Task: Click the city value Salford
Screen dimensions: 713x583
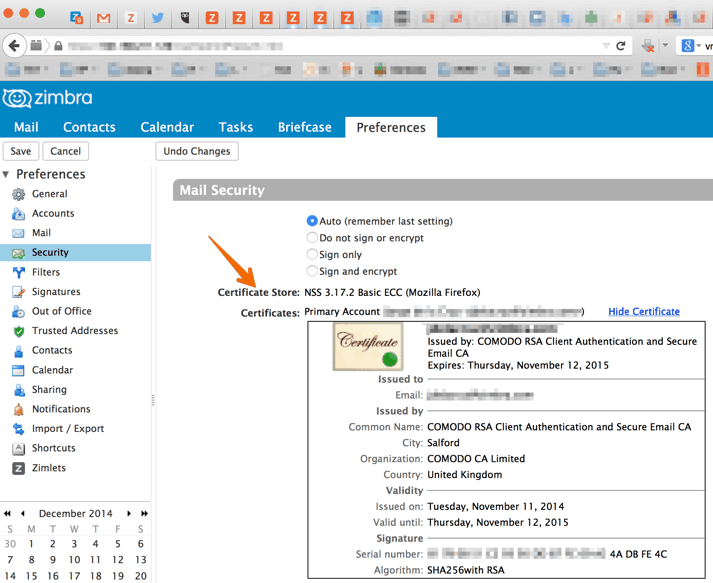Action: click(443, 442)
